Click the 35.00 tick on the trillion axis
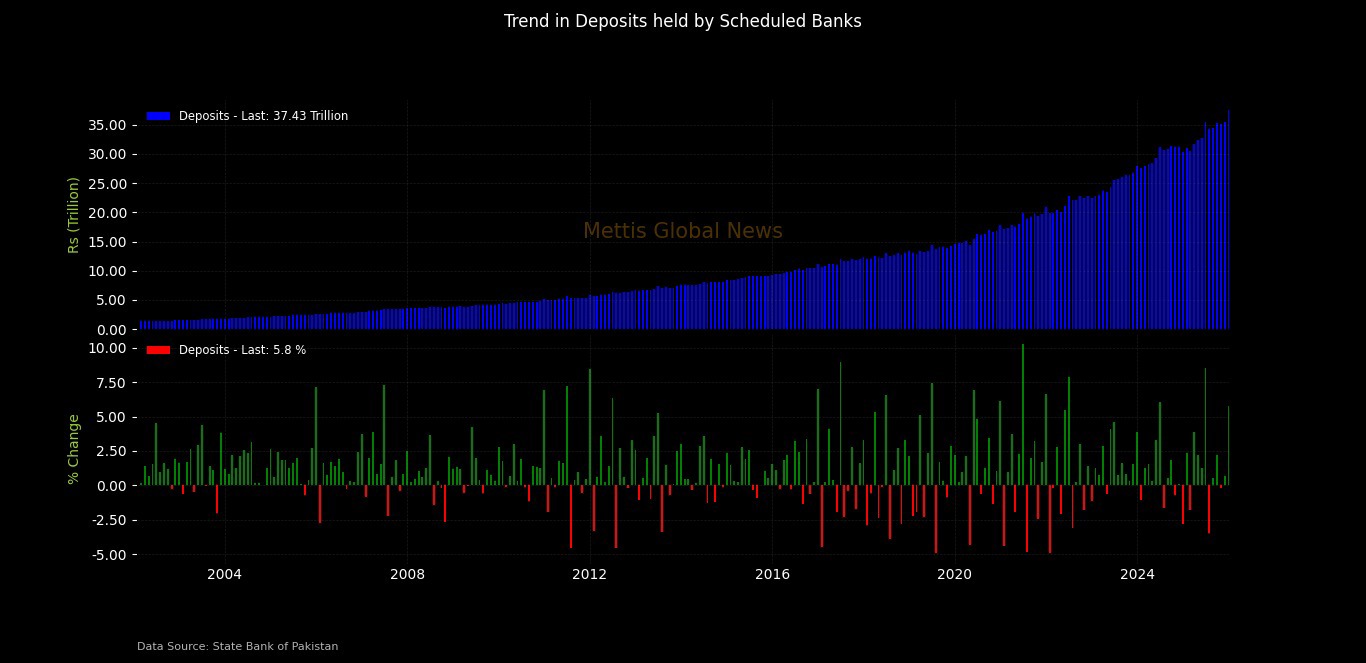The width and height of the screenshot is (1366, 663). pos(107,125)
